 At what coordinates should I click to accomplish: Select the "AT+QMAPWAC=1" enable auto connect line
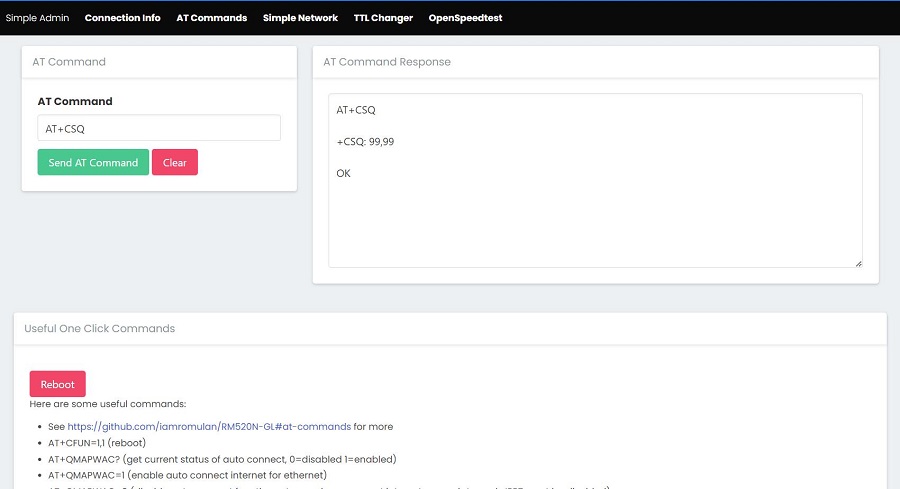(x=187, y=475)
